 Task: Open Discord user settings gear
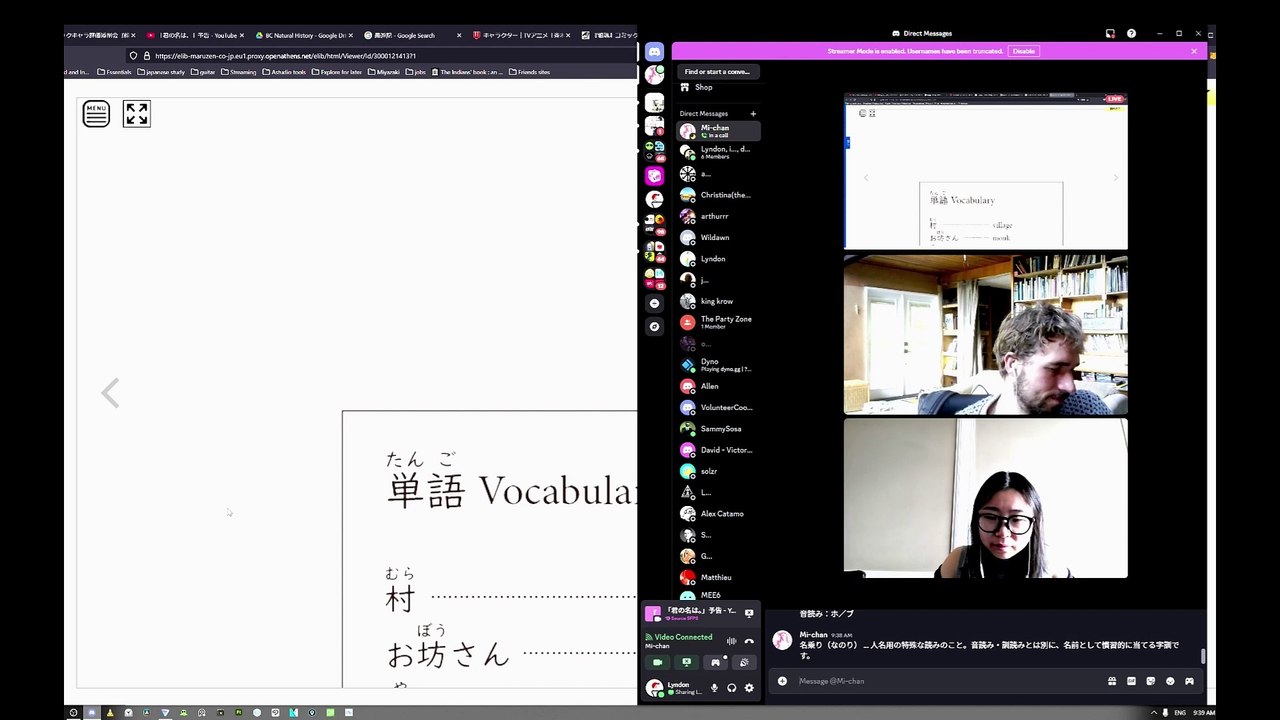pos(749,688)
